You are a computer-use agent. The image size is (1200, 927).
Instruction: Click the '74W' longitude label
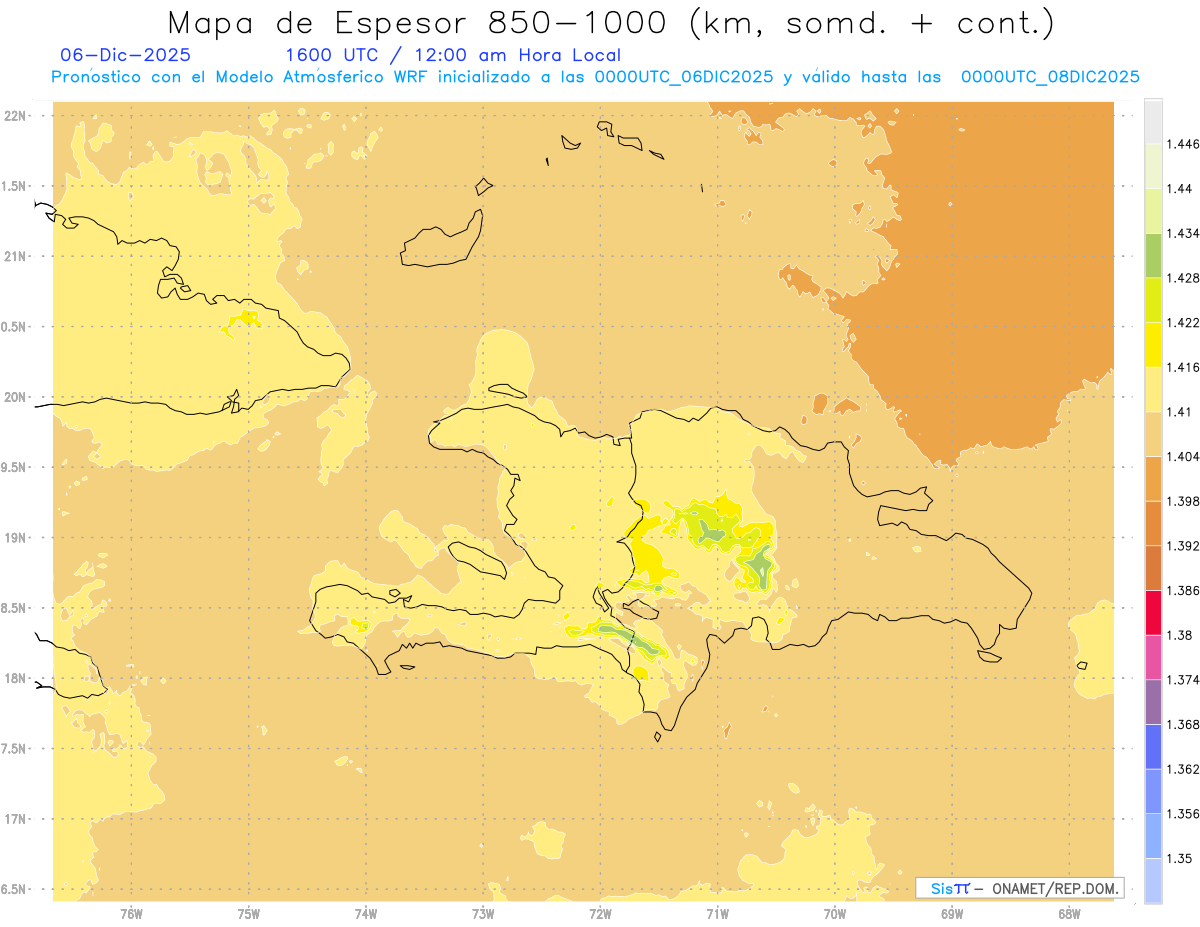coord(366,914)
